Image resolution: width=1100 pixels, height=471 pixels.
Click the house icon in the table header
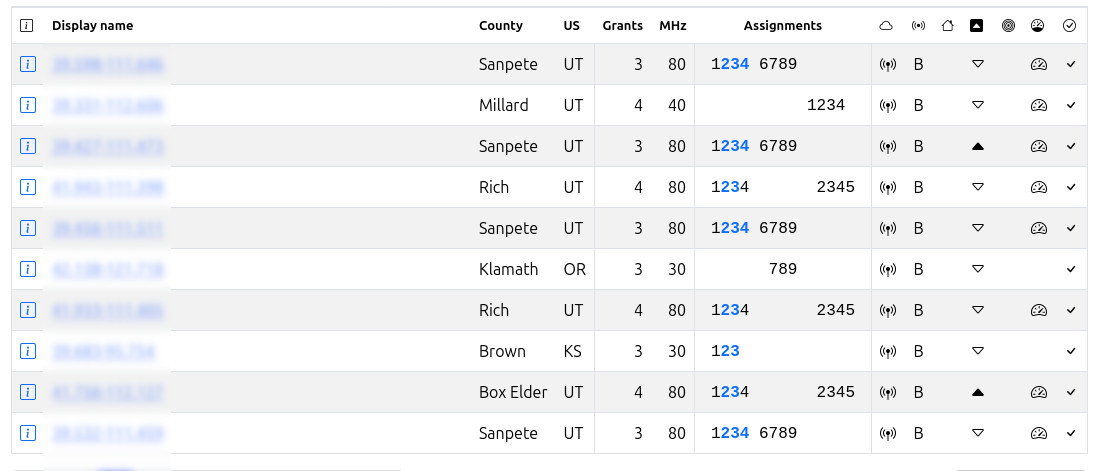point(947,26)
